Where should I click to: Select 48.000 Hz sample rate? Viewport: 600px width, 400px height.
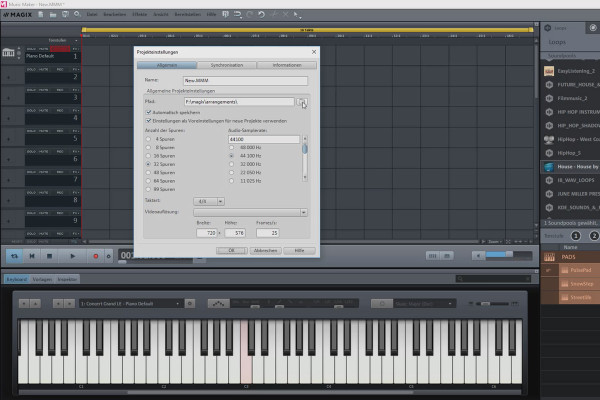coord(232,147)
